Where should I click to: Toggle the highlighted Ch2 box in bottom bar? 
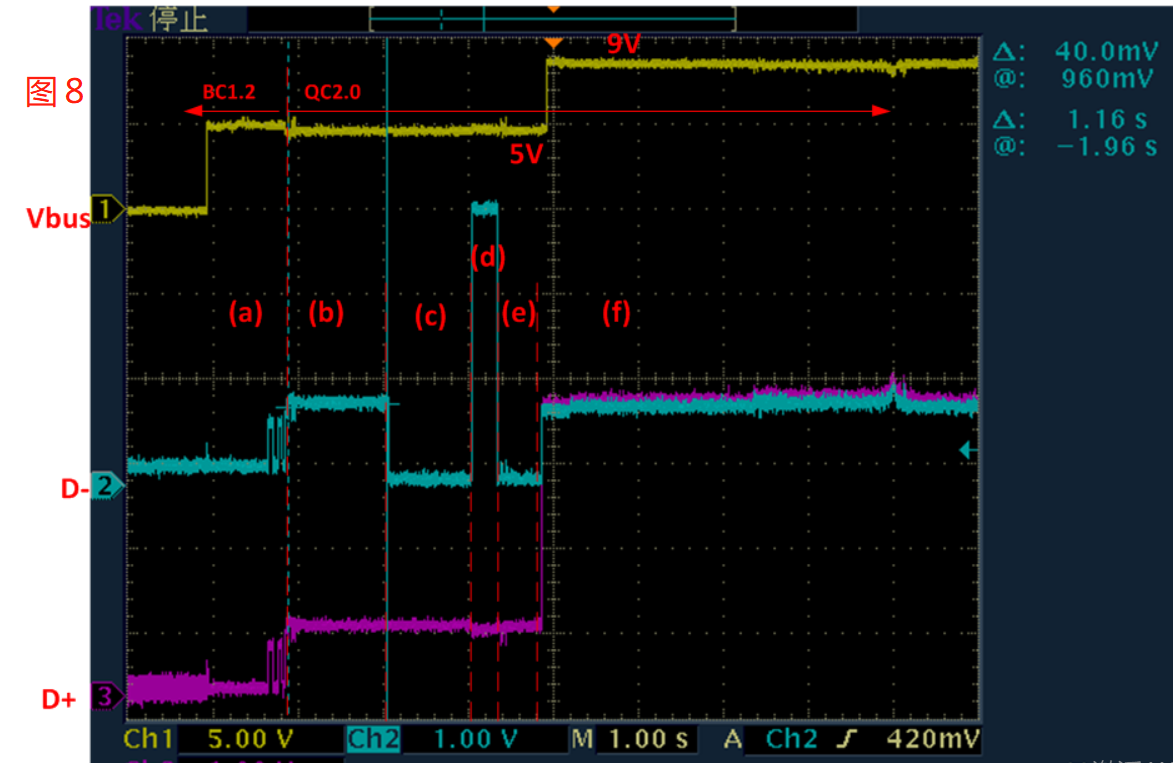click(x=374, y=740)
